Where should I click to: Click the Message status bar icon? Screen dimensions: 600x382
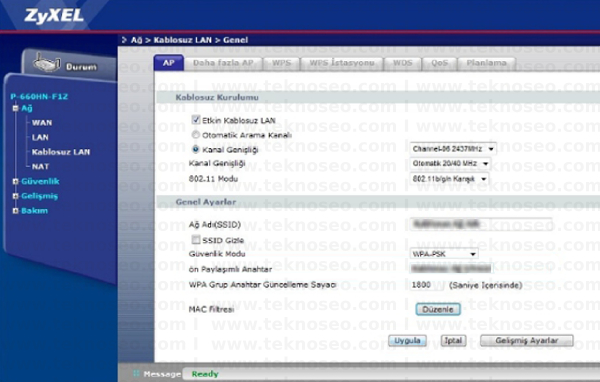(136, 373)
